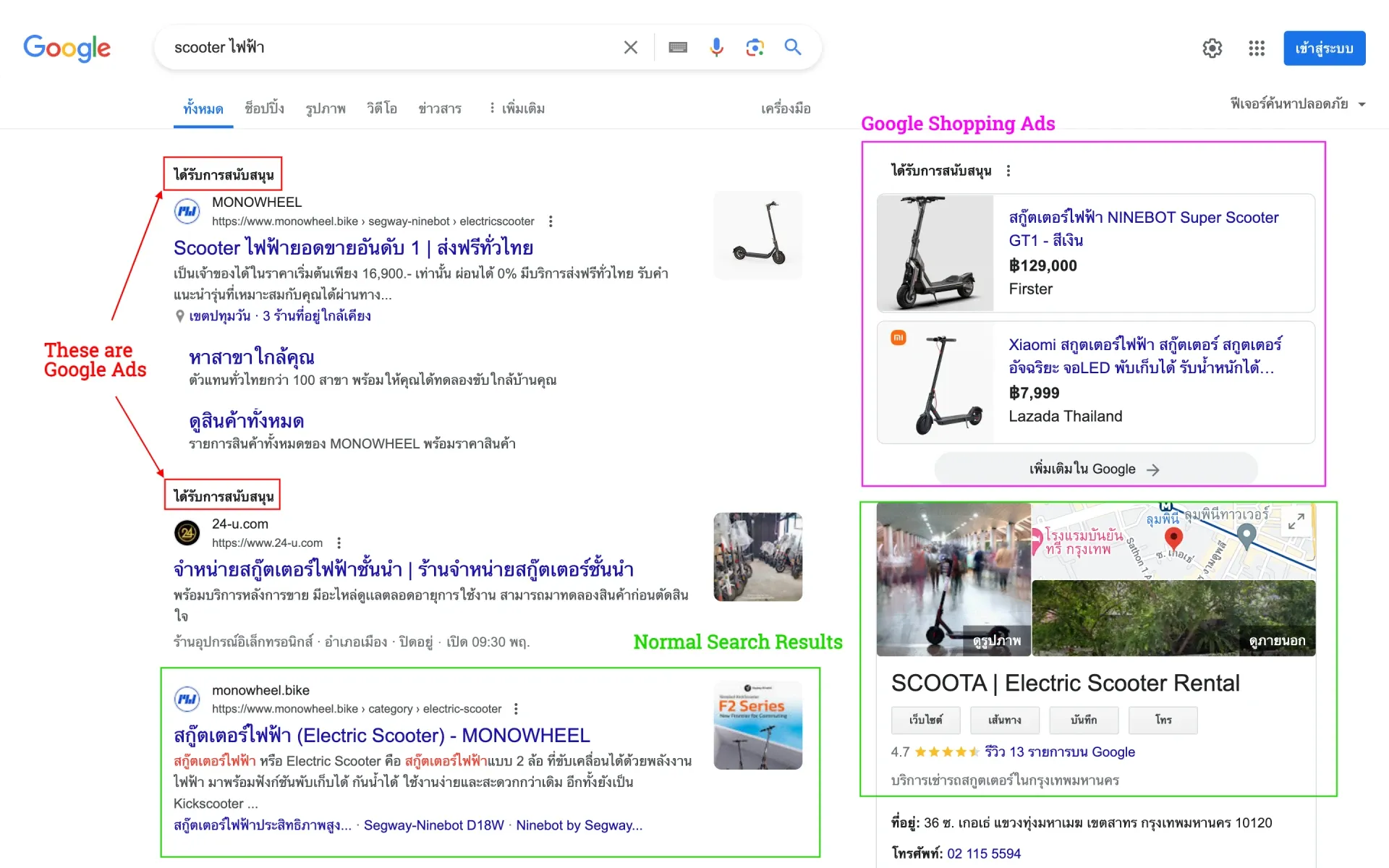Click the location pin icon beside เขตปทุมวัน

pos(180,316)
